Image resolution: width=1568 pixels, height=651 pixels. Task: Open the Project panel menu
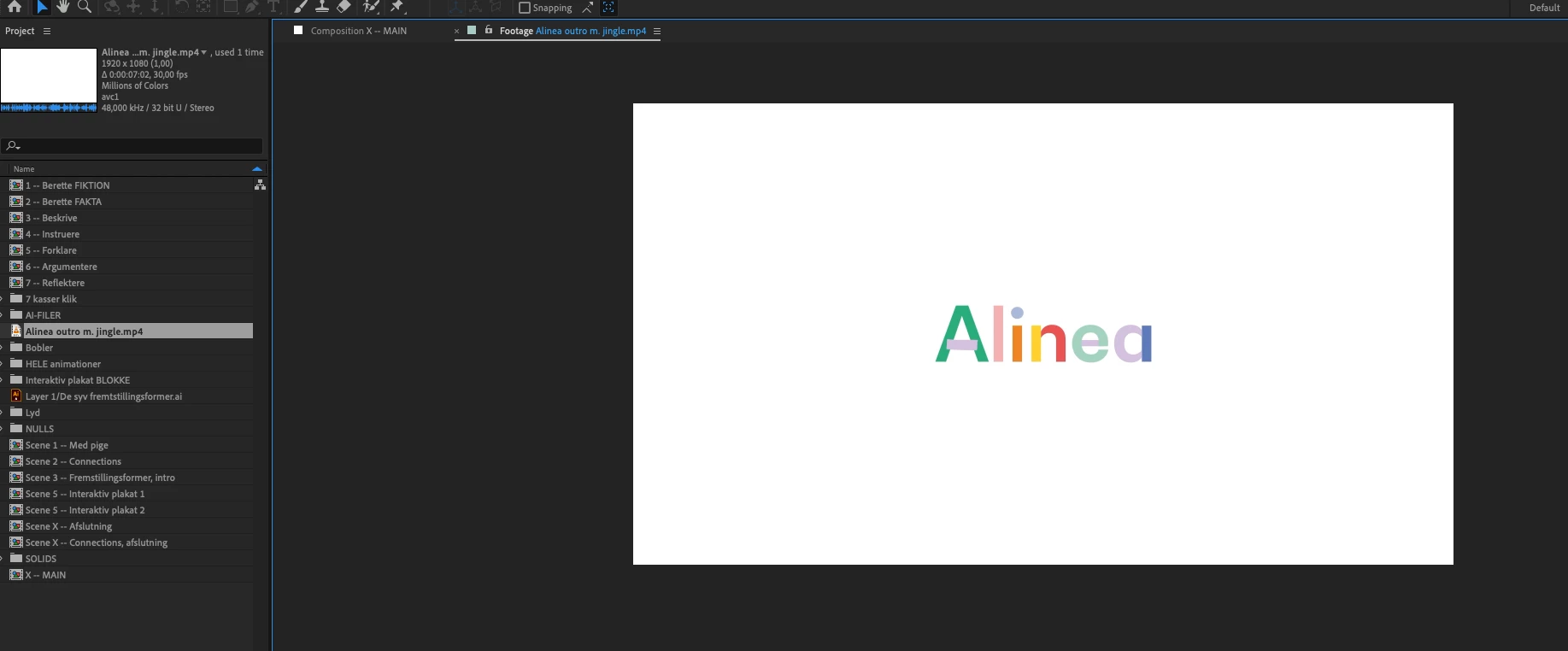(47, 31)
